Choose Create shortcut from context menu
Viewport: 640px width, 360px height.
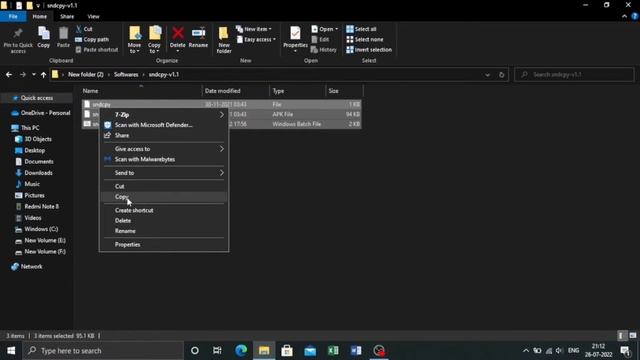[x=164, y=210]
